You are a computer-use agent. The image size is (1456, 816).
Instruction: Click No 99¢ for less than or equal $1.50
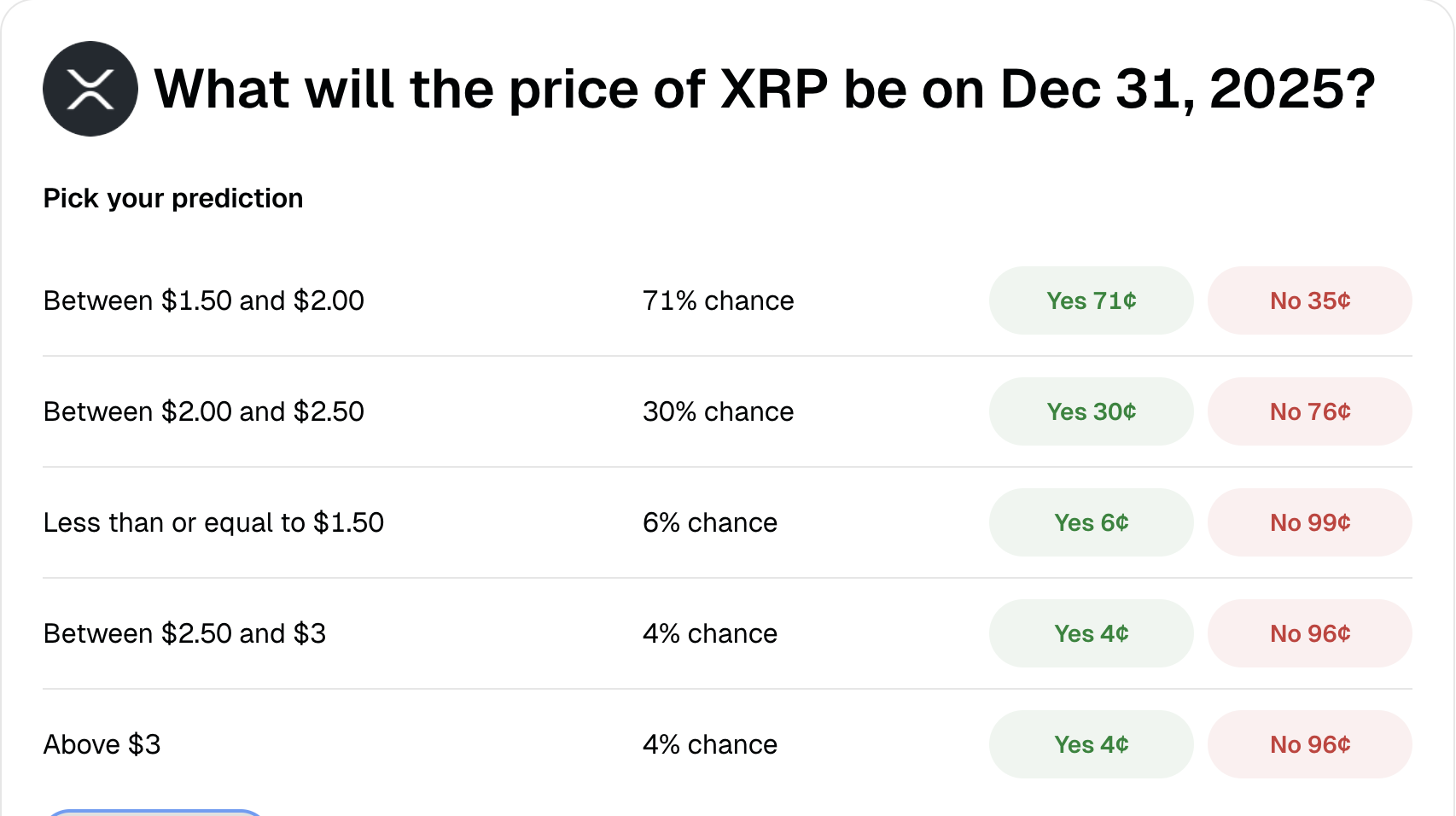click(x=1309, y=522)
